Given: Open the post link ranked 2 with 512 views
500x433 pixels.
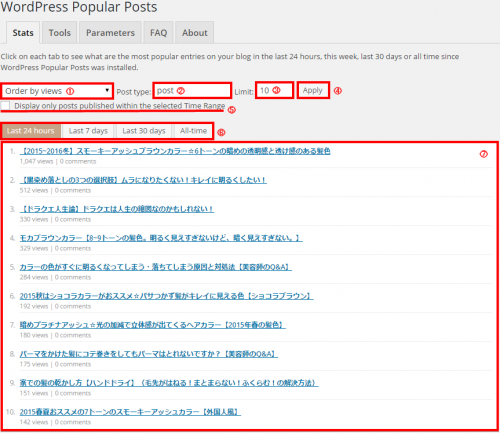Looking at the screenshot, I should coord(143,180).
